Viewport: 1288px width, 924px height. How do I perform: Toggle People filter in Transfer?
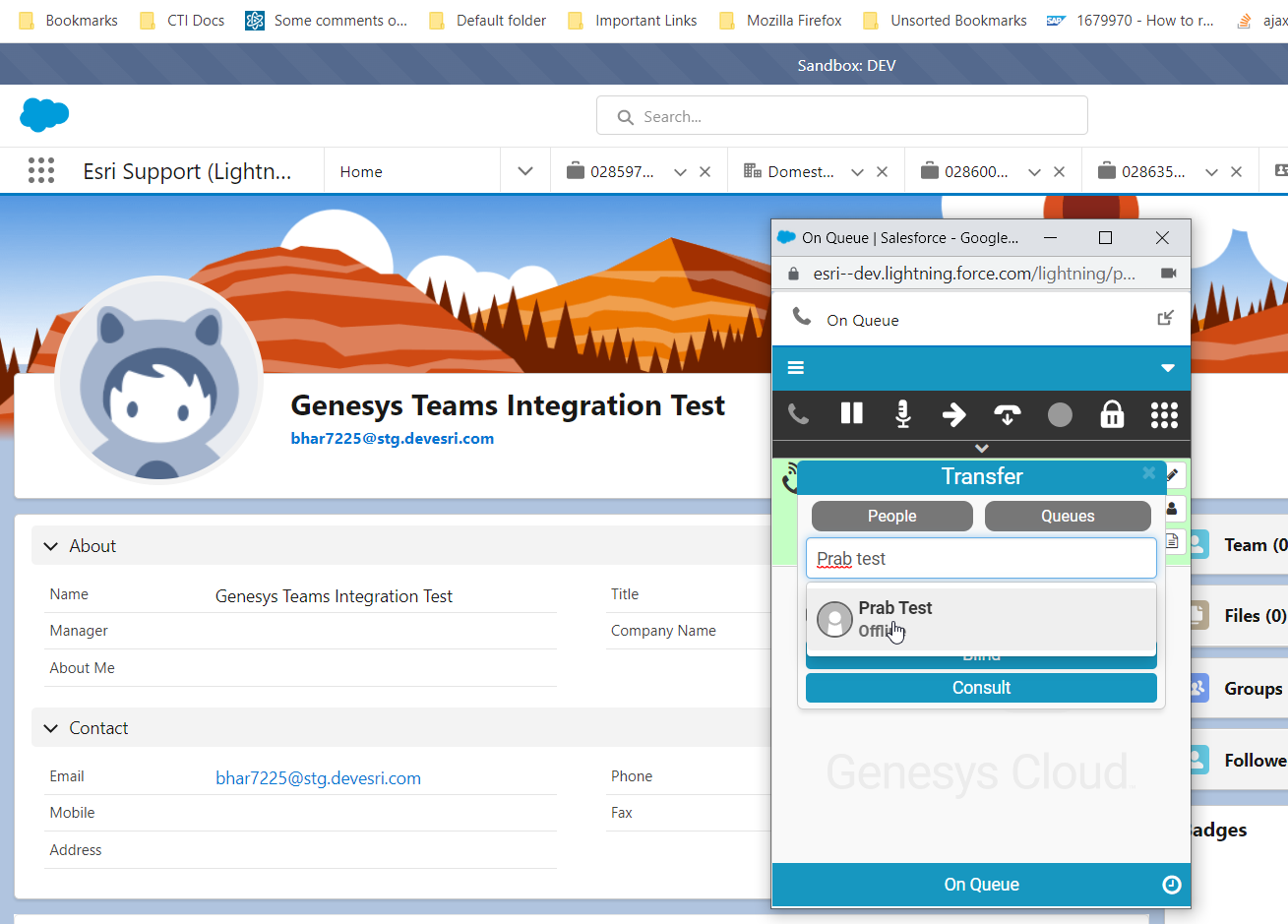tap(891, 516)
